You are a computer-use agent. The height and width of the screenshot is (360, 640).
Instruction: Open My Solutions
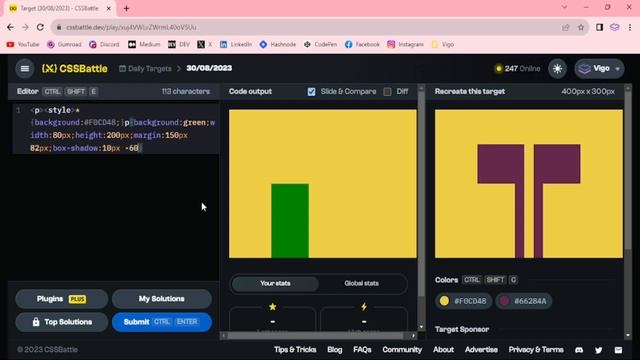point(162,299)
